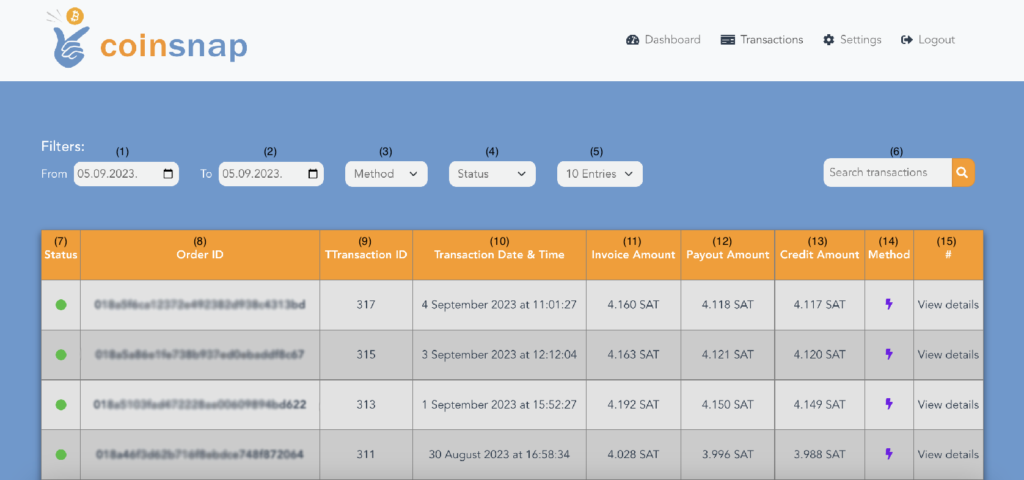
Task: Click the orange search magnifier button
Action: [x=962, y=172]
